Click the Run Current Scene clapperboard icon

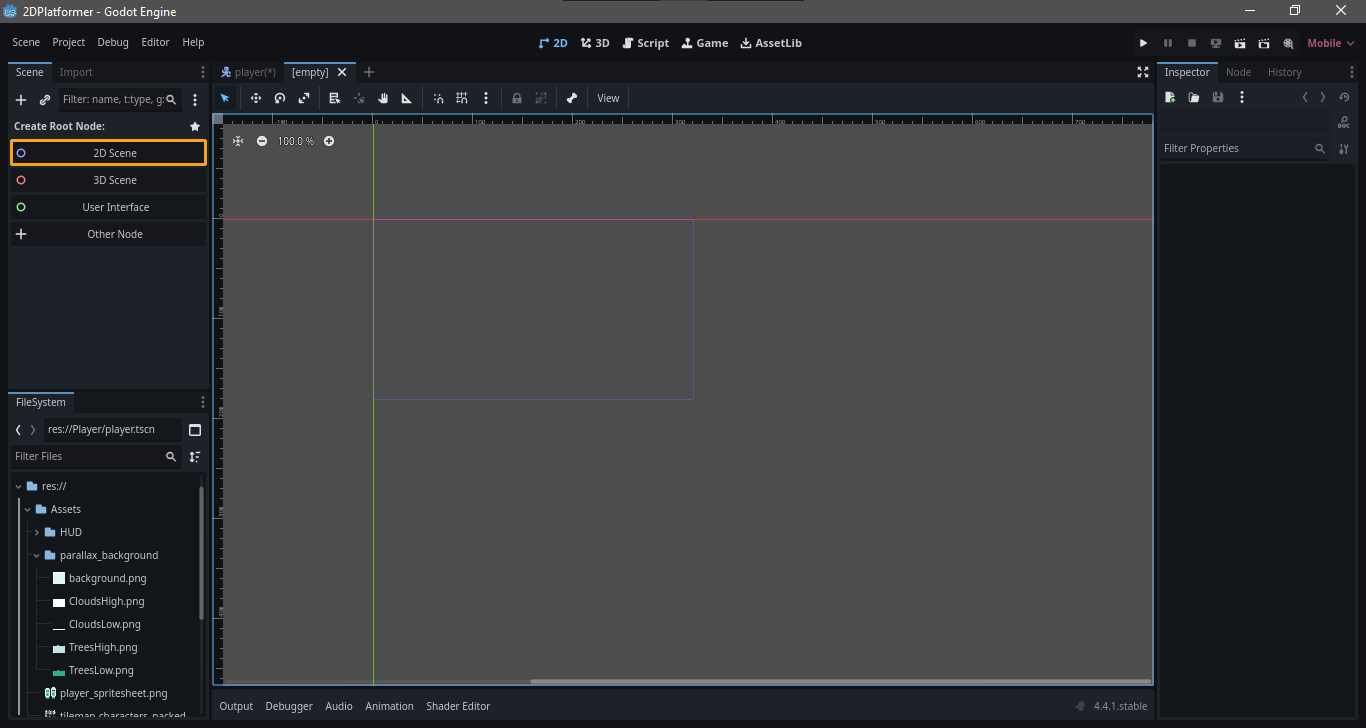click(x=1240, y=43)
